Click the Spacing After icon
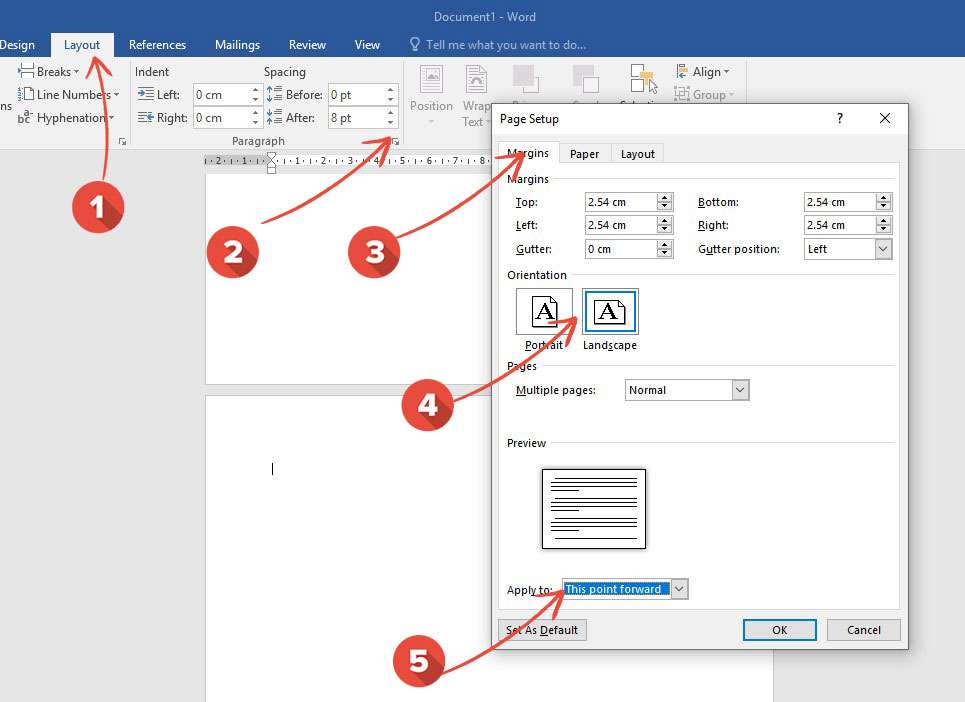 [x=274, y=118]
